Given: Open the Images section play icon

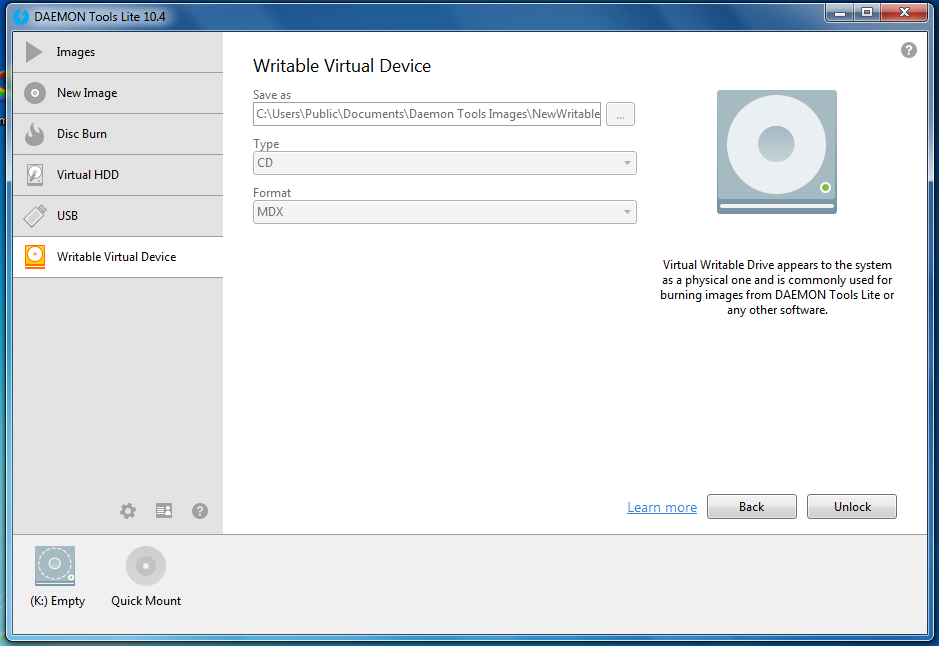Looking at the screenshot, I should 34,52.
